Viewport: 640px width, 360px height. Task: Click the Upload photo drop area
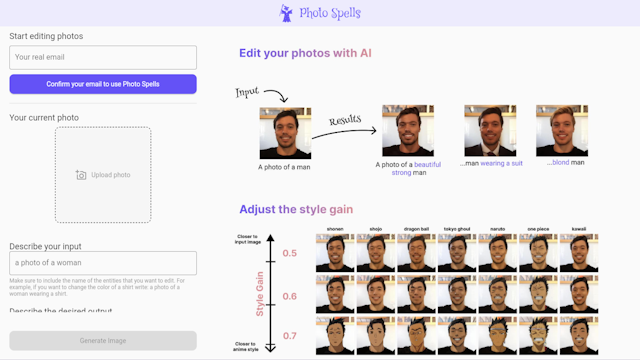point(103,175)
